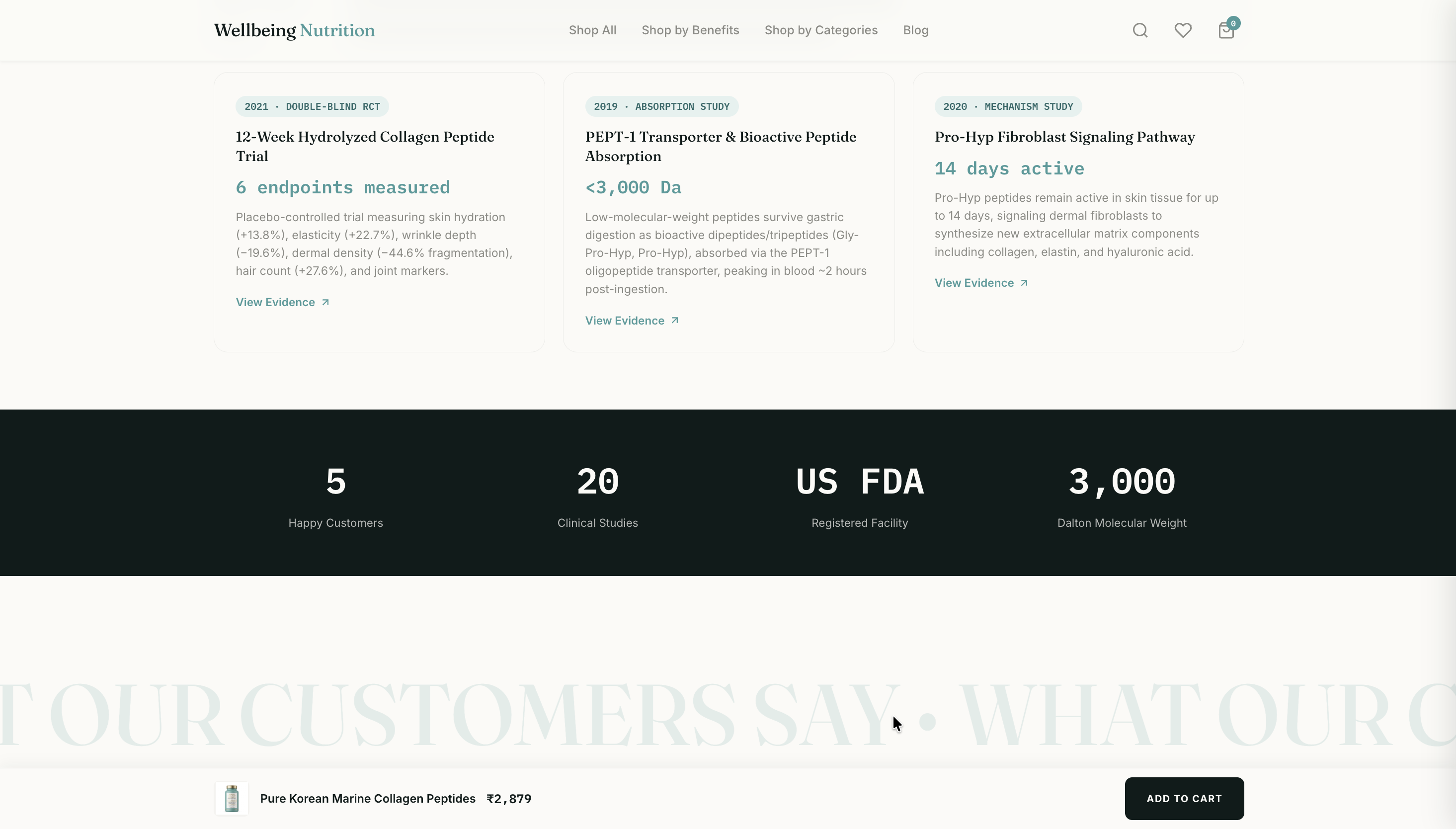View Evidence for PEPT-1 Transporter Absorption study
The width and height of the screenshot is (1456, 829).
632,321
